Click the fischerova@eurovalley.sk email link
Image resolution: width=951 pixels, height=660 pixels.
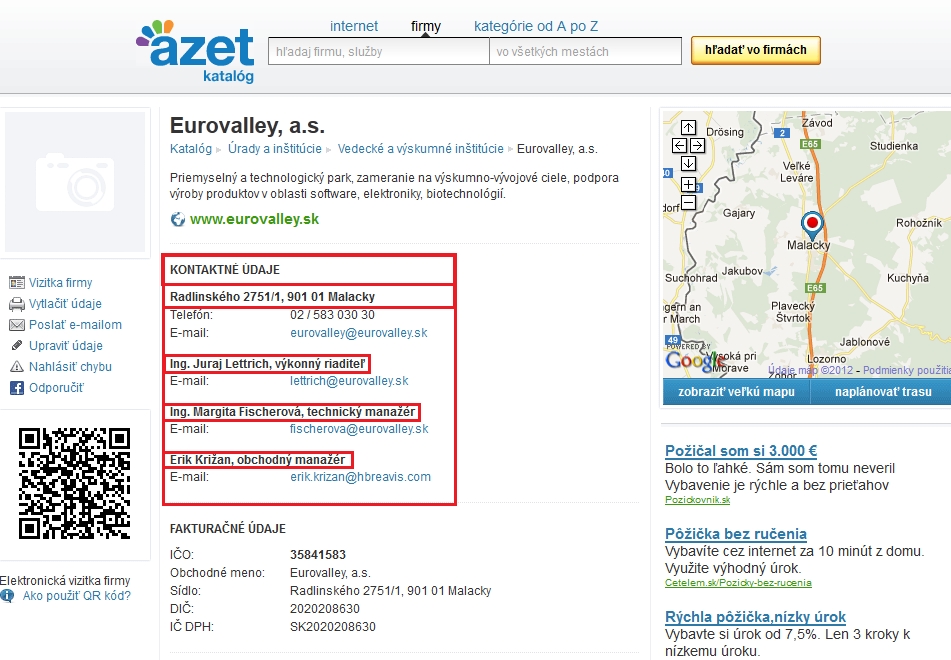359,429
